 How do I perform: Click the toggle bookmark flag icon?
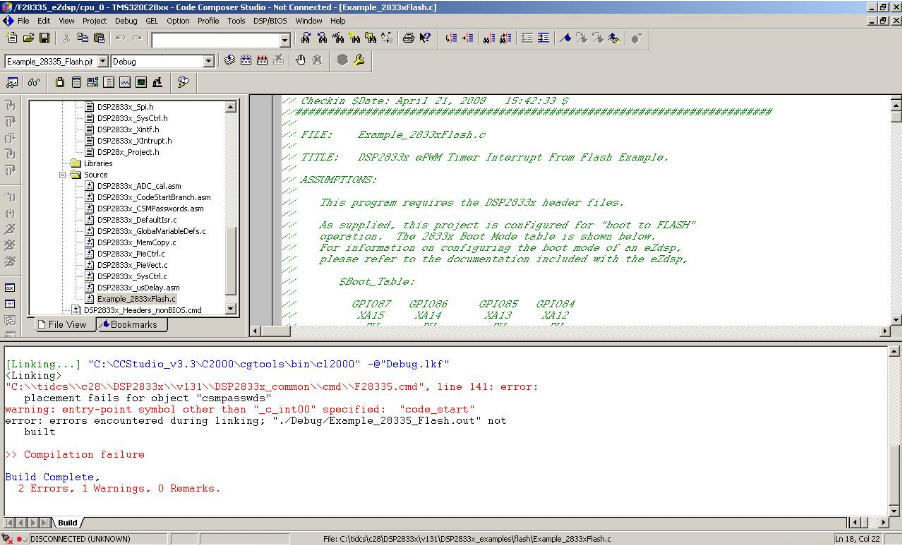(565, 38)
